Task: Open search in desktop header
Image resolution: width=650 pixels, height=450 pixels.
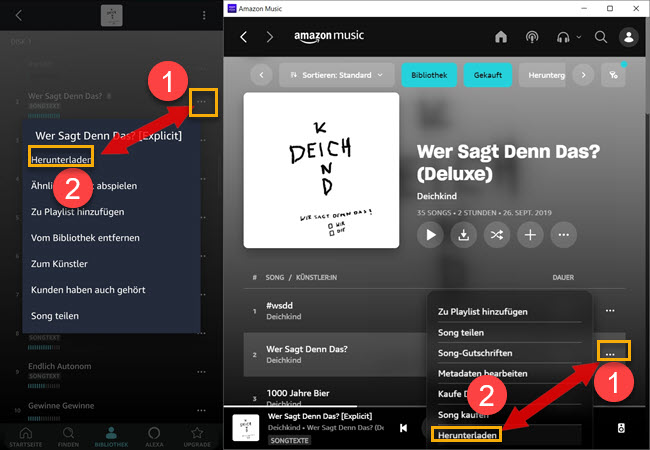Action: (601, 37)
